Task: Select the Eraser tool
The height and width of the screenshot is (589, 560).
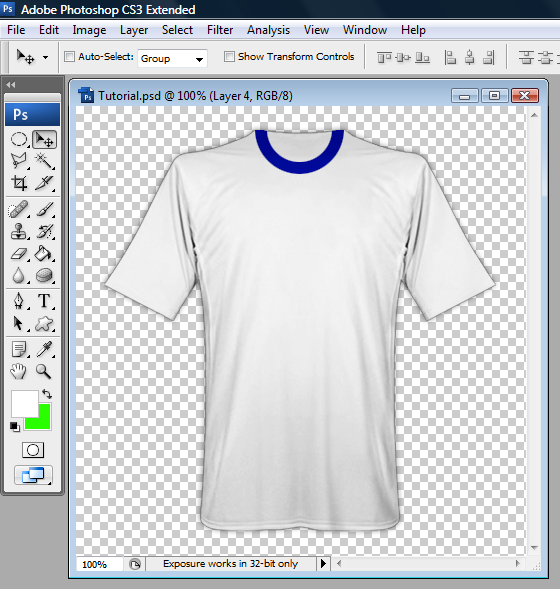Action: tap(19, 254)
